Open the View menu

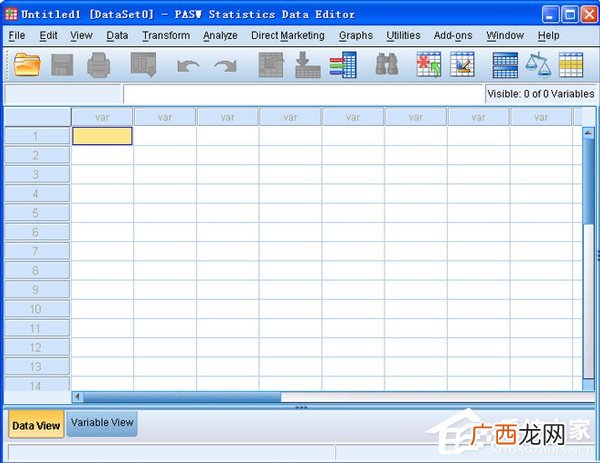(81, 36)
